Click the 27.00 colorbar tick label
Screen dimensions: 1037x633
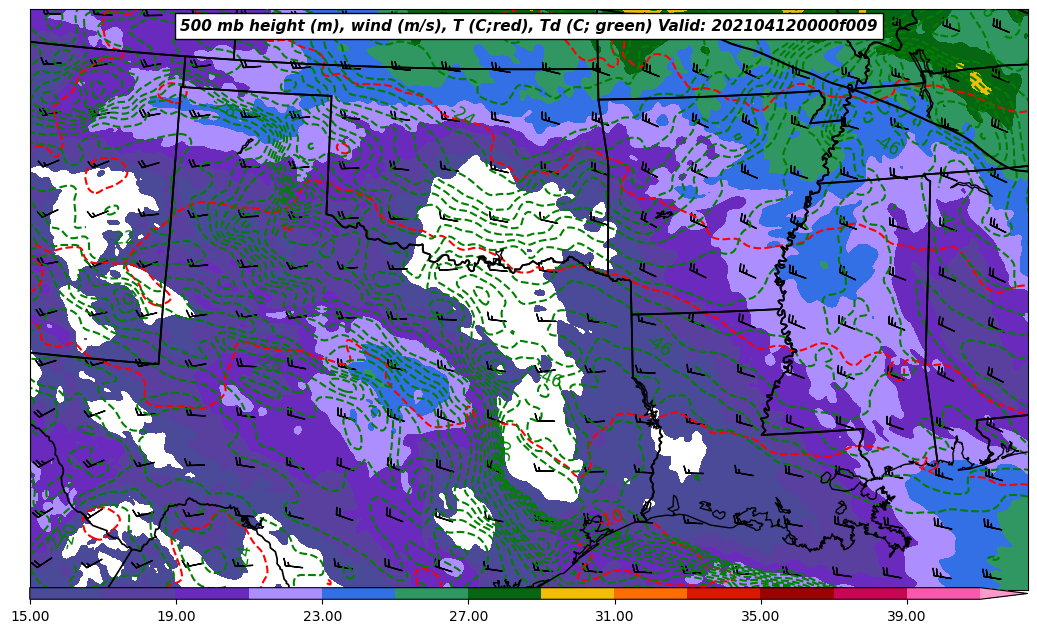[468, 616]
